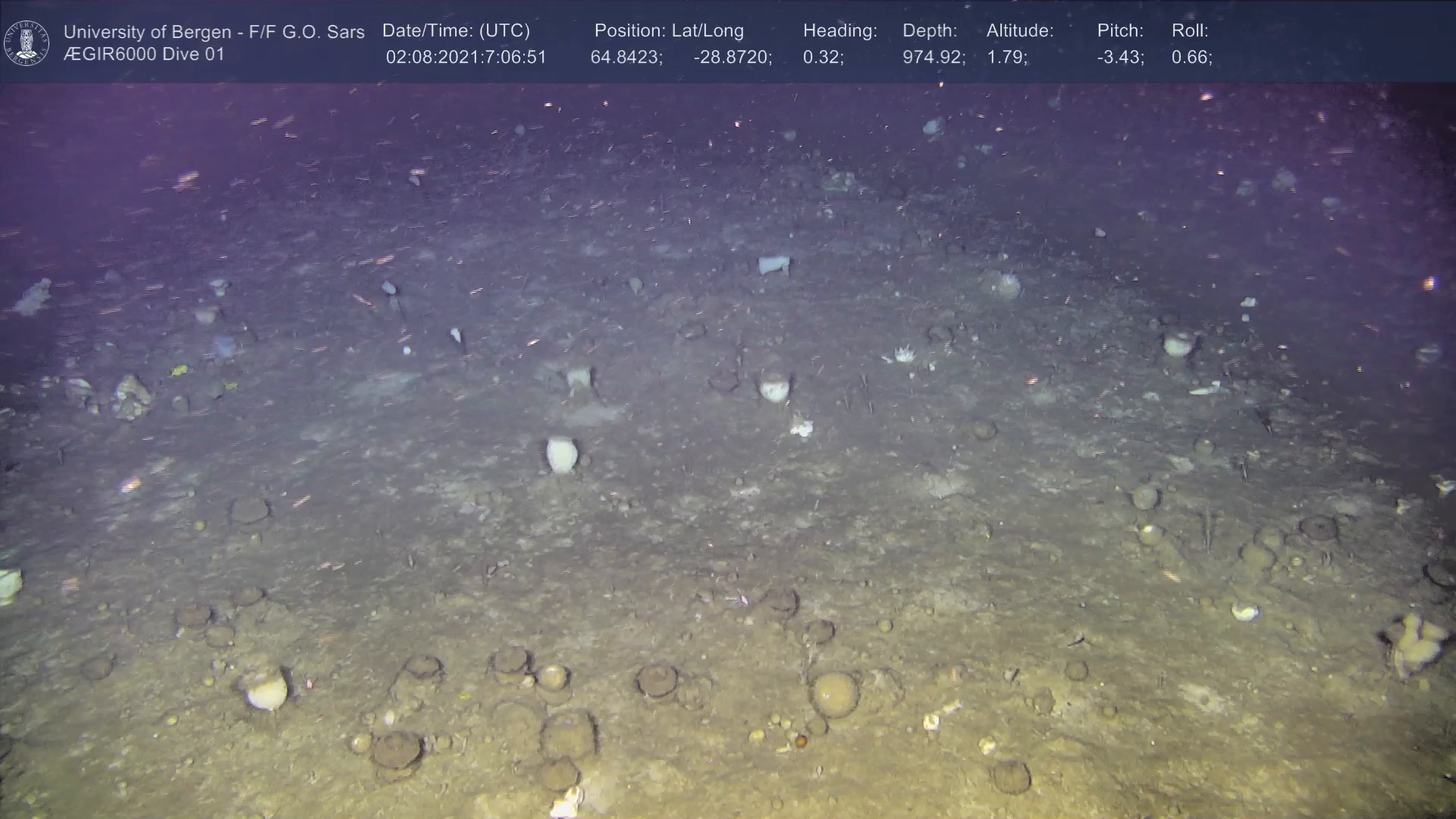Click the Pitch label
Viewport: 1456px width, 819px height.
1119,30
